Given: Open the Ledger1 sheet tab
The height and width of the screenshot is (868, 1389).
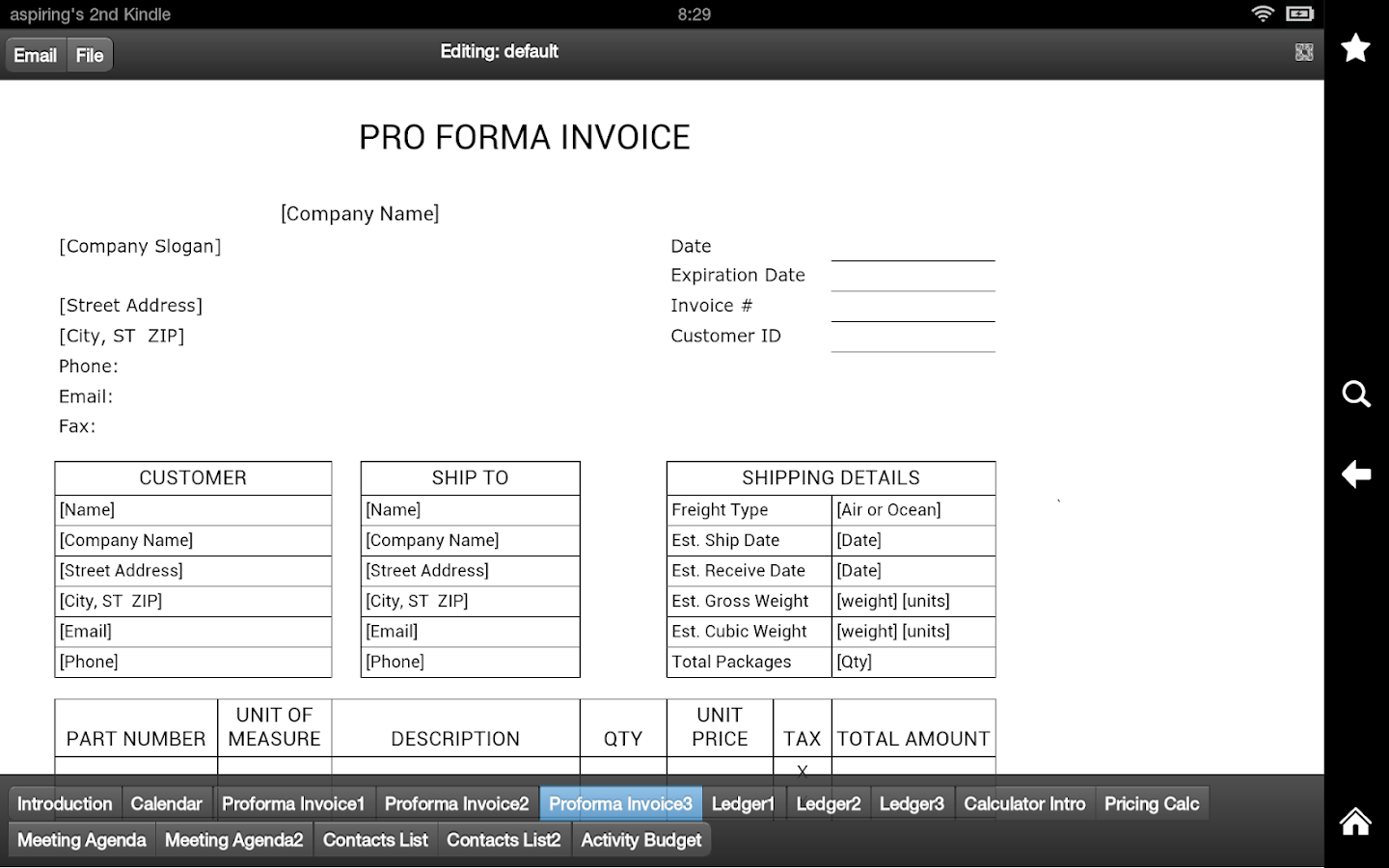Looking at the screenshot, I should (744, 803).
